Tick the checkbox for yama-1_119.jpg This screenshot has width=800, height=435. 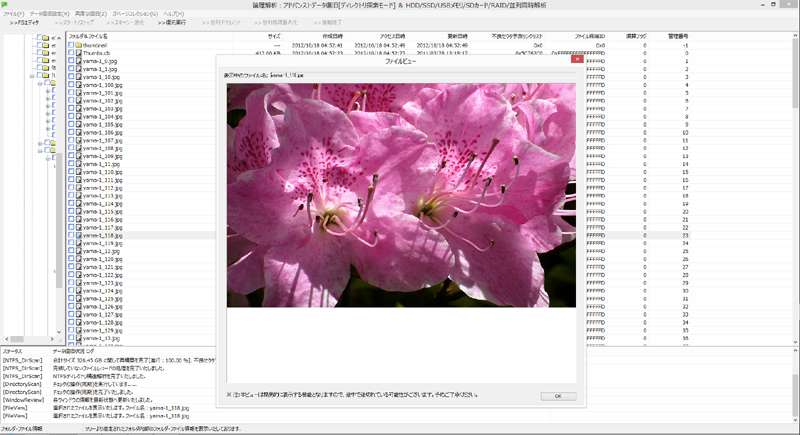click(71, 243)
